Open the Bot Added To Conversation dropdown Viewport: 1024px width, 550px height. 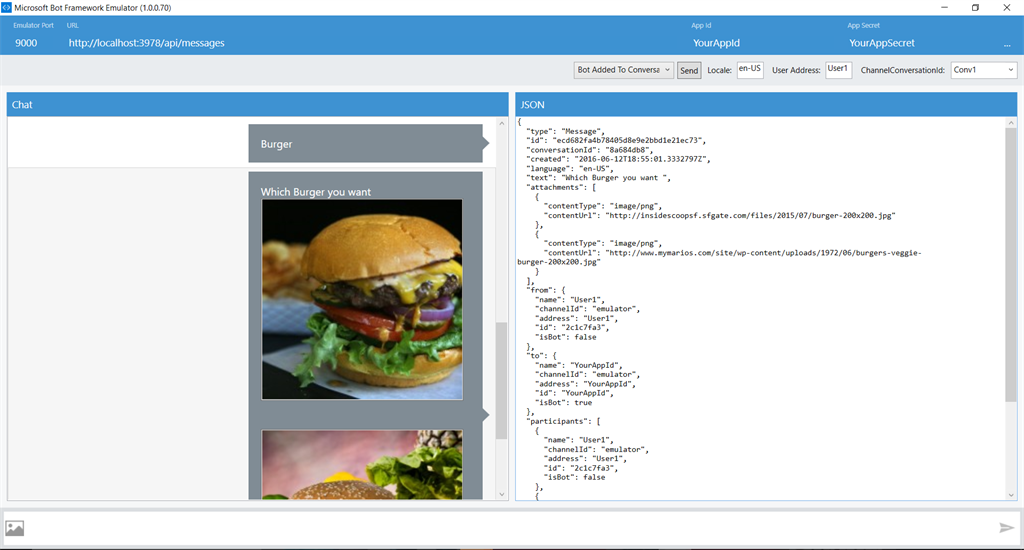click(x=623, y=70)
